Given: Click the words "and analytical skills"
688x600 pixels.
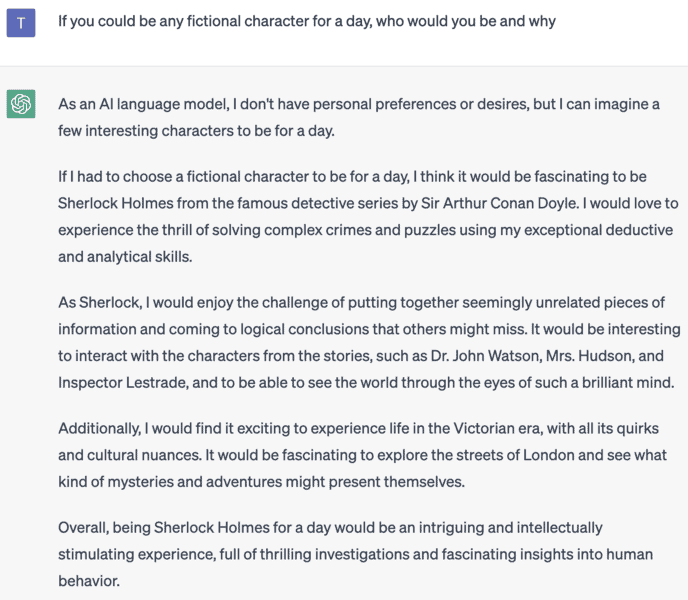Looking at the screenshot, I should [124, 256].
